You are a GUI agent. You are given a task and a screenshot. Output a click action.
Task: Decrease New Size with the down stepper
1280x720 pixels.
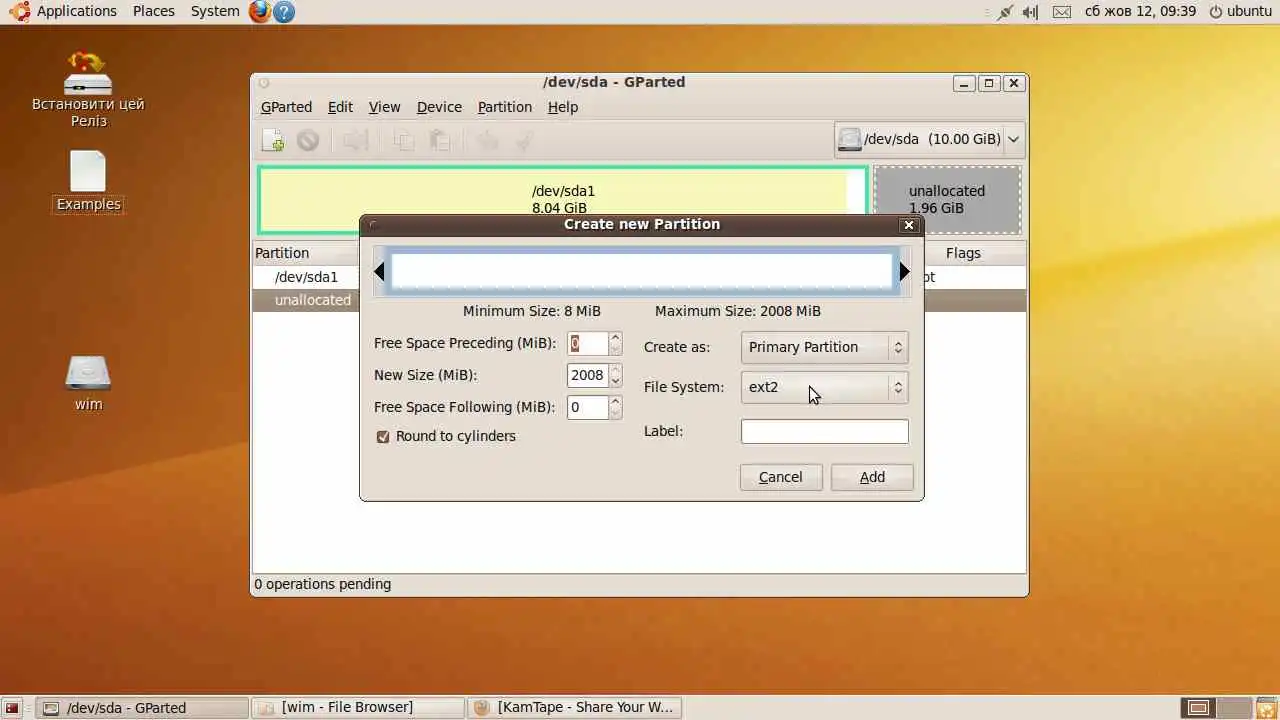615,382
